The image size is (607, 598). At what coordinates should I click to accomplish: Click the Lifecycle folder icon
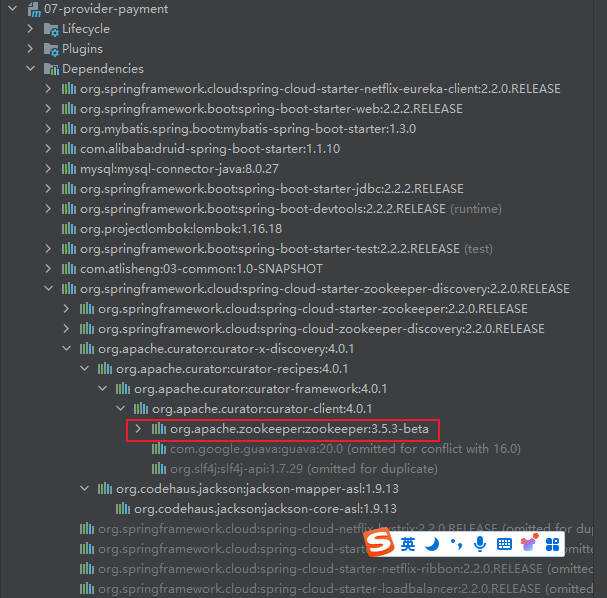pyautogui.click(x=51, y=29)
